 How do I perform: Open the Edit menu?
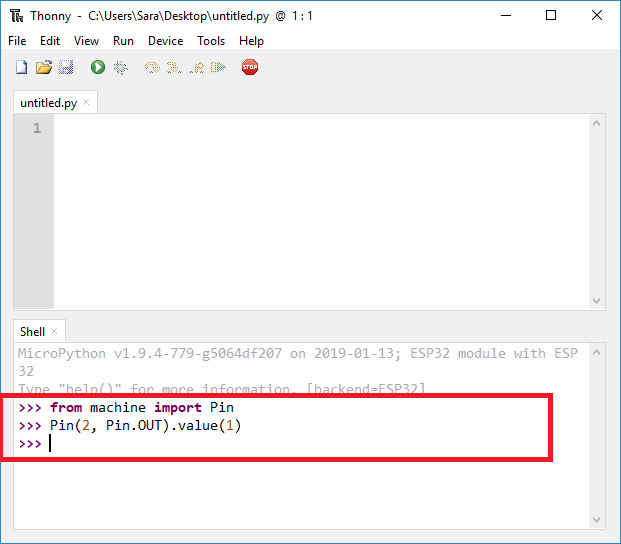click(50, 41)
